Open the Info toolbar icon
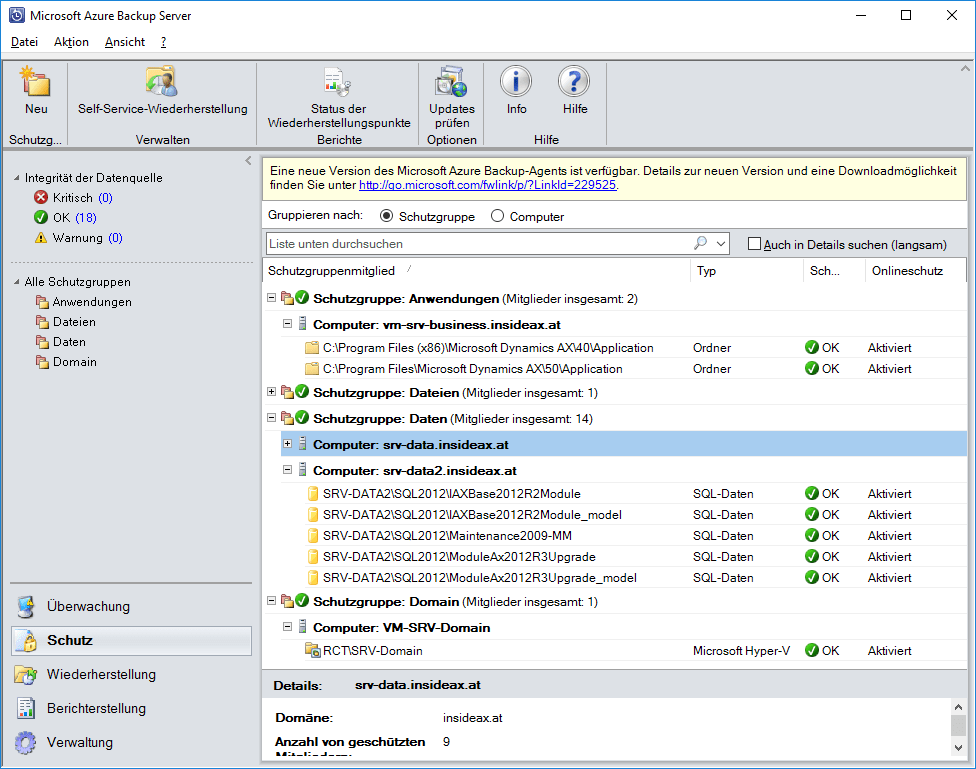The width and height of the screenshot is (976, 769). (x=516, y=83)
